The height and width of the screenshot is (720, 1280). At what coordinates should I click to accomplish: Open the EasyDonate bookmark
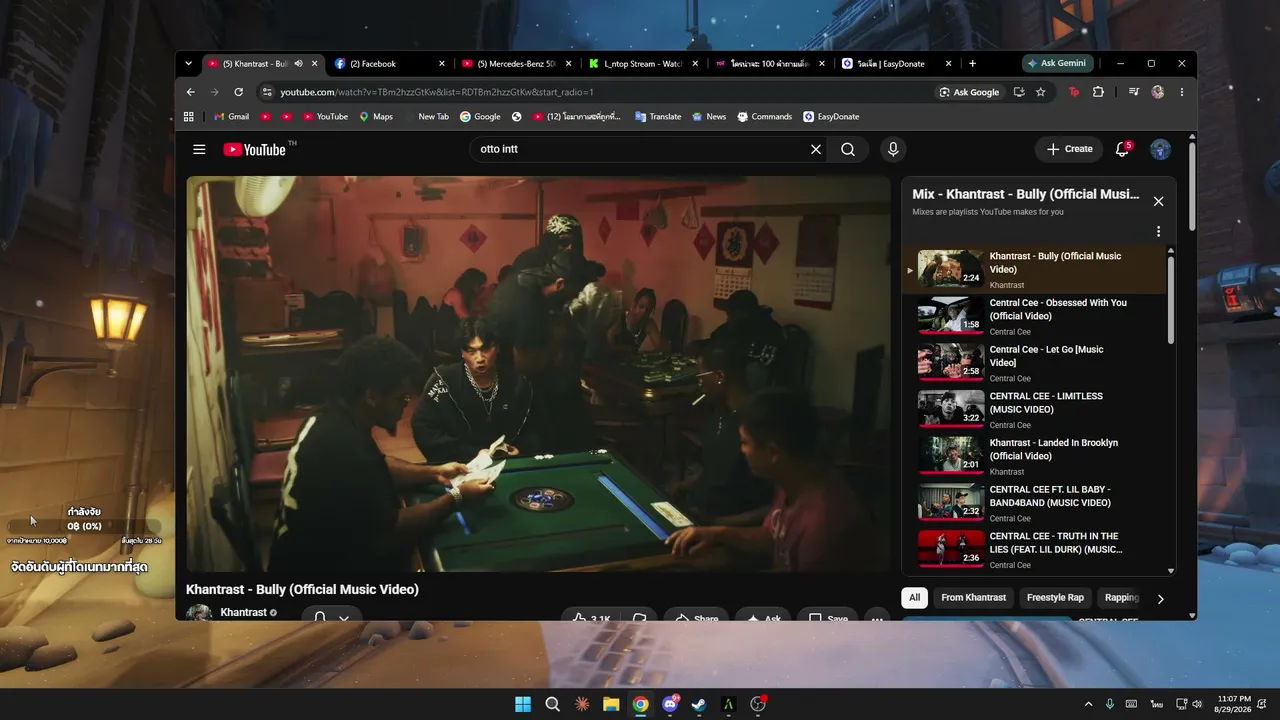[831, 116]
